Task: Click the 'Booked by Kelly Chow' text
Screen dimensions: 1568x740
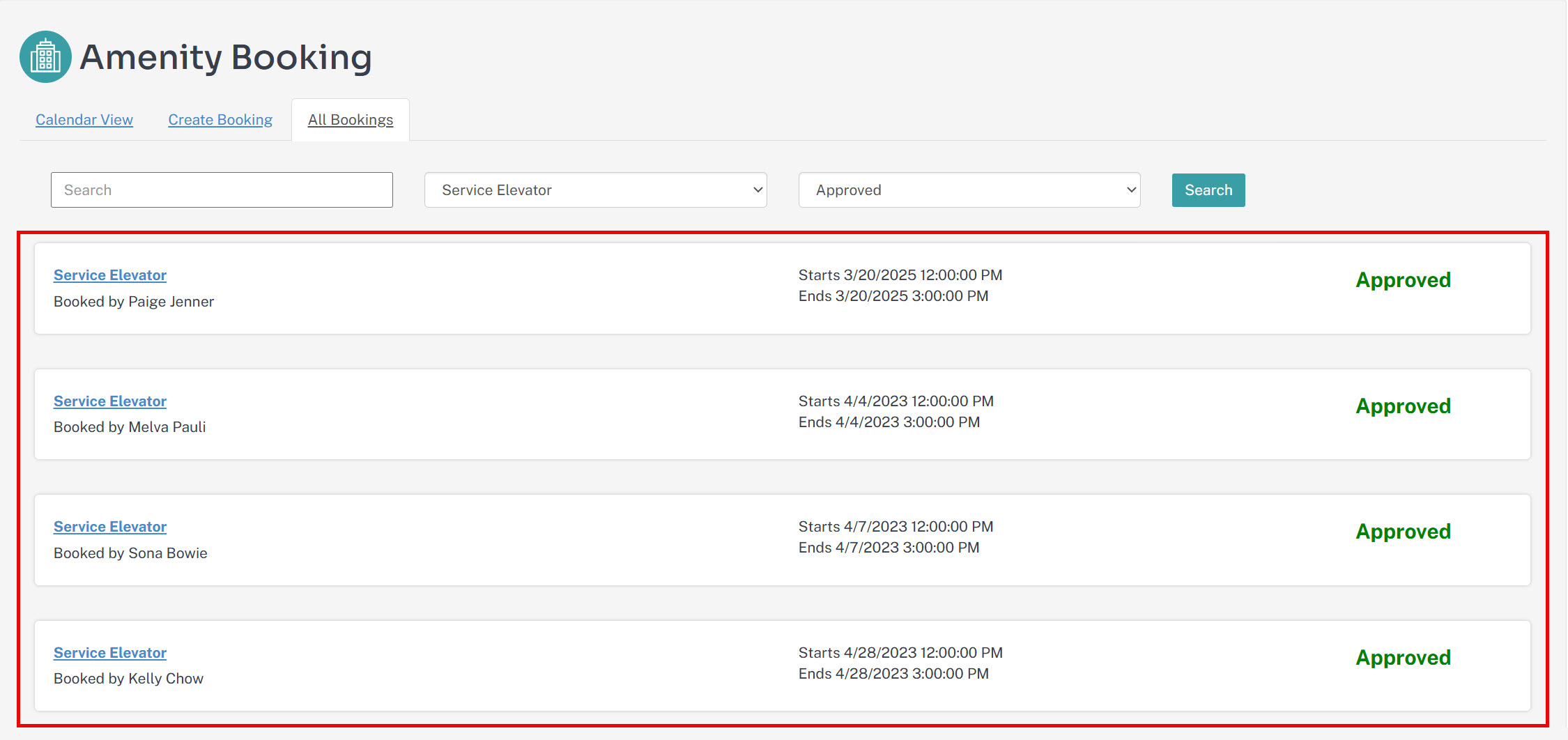Action: point(128,679)
